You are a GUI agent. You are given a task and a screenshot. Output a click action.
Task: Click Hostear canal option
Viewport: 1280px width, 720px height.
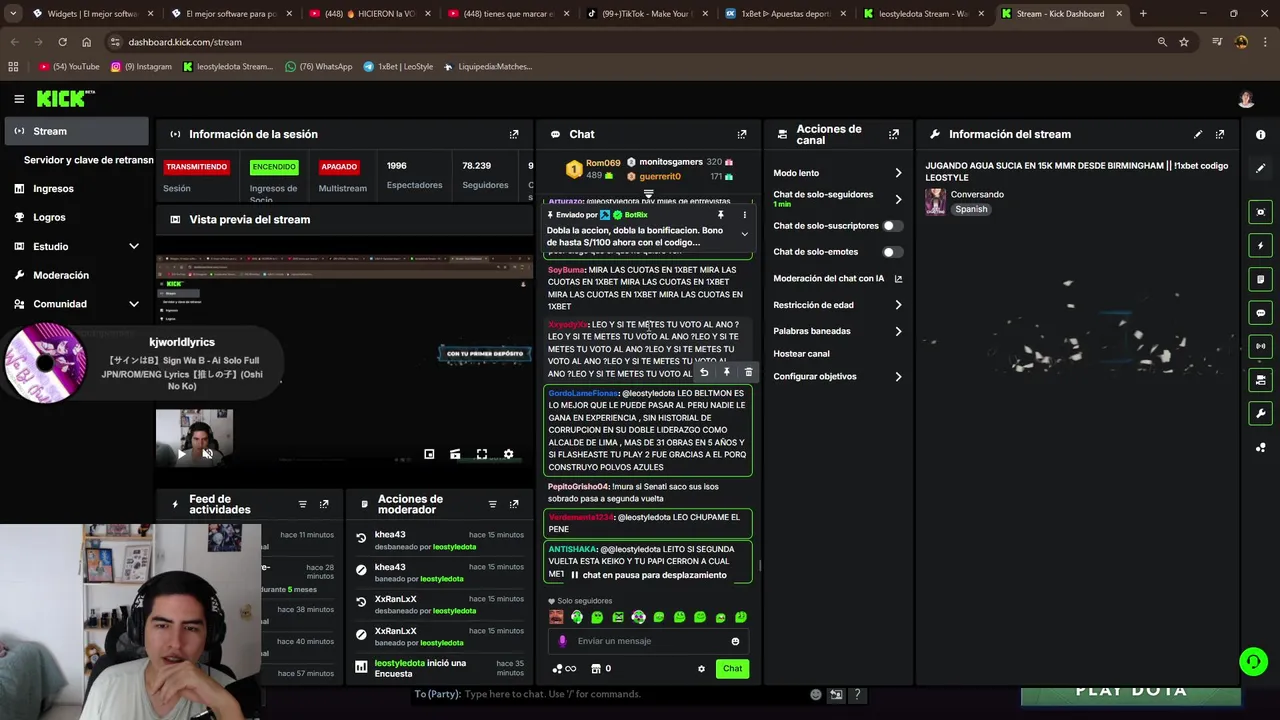pyautogui.click(x=801, y=354)
